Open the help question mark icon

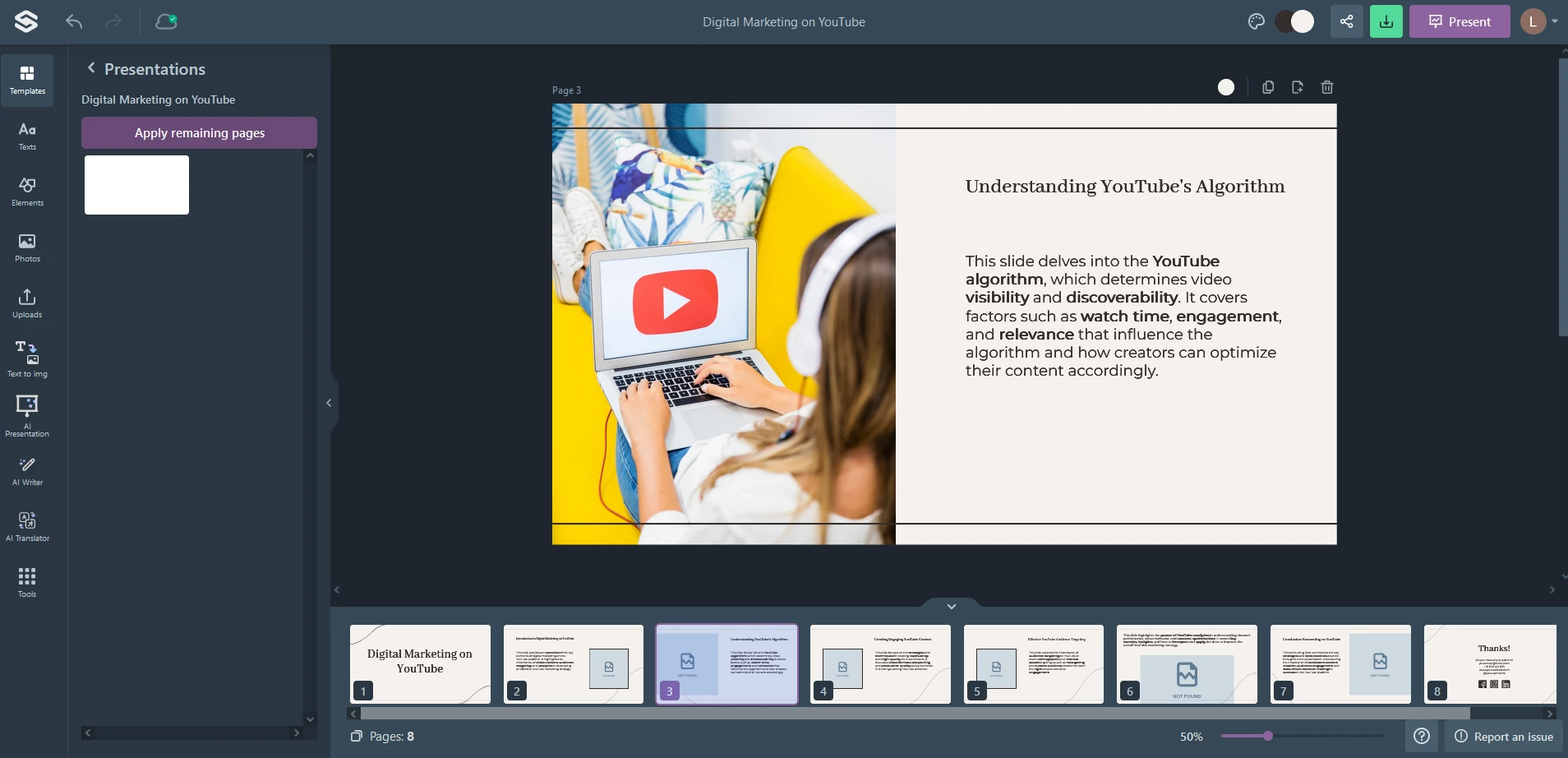click(x=1422, y=736)
